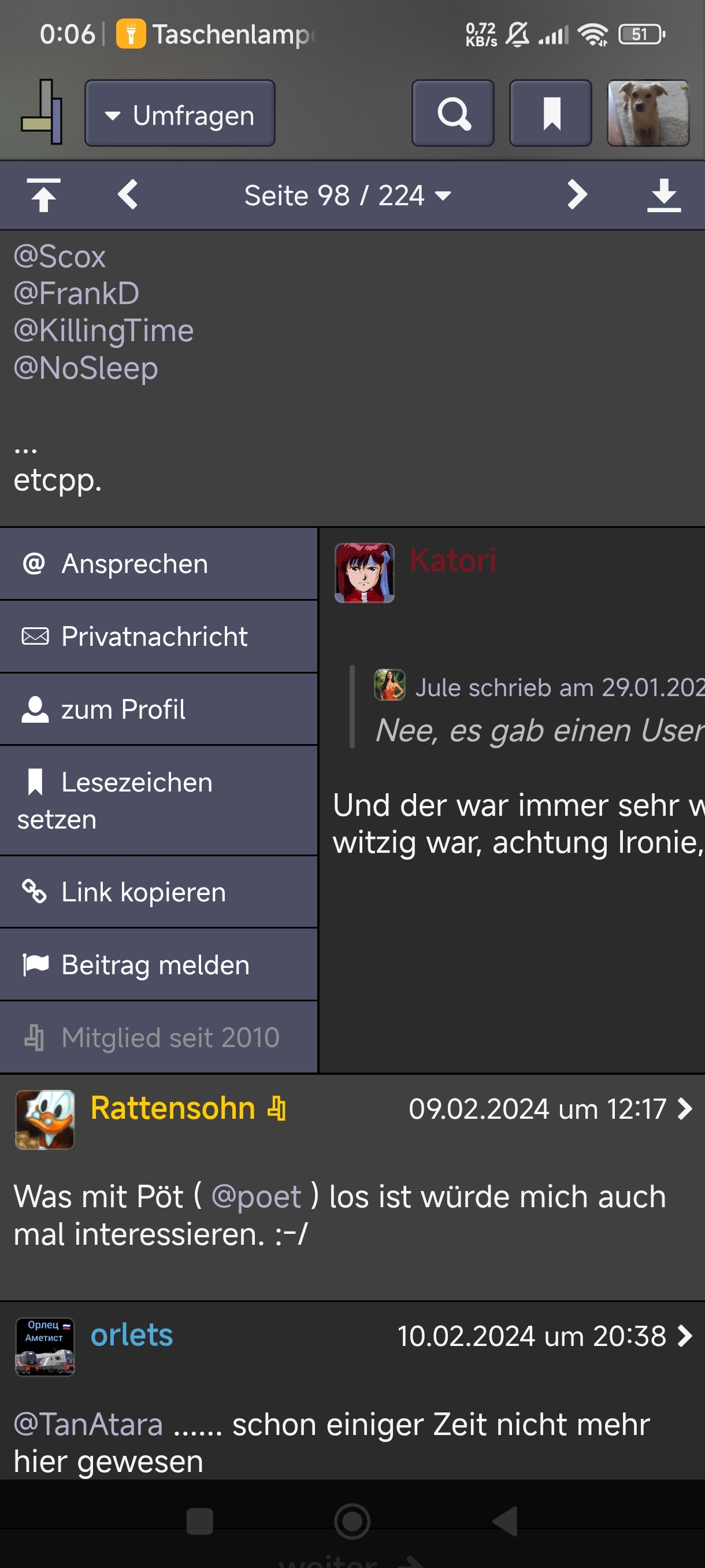705x1568 pixels.
Task: Open bookmarks via the header bookmark icon
Action: (551, 113)
